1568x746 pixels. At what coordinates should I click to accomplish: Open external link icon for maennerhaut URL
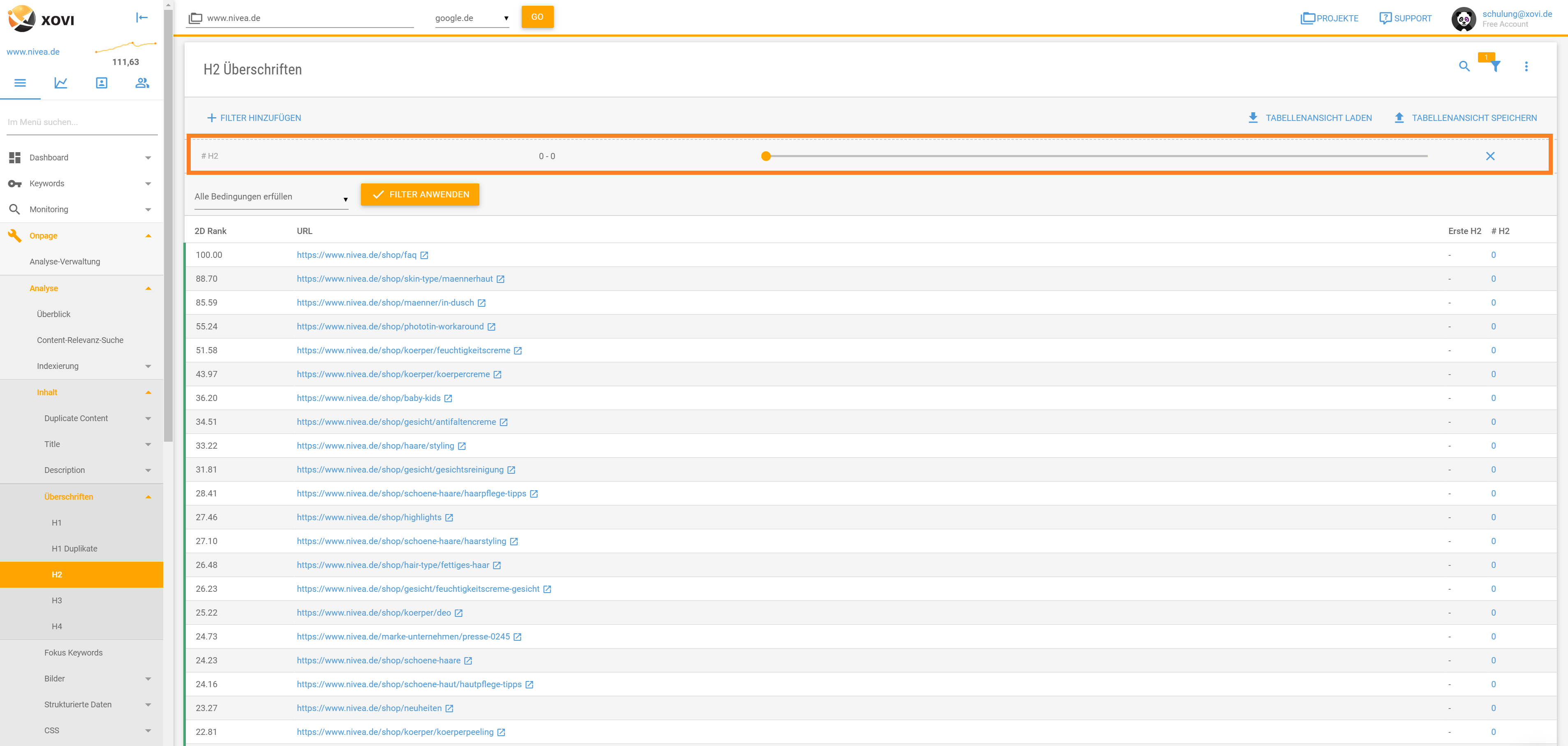tap(500, 279)
